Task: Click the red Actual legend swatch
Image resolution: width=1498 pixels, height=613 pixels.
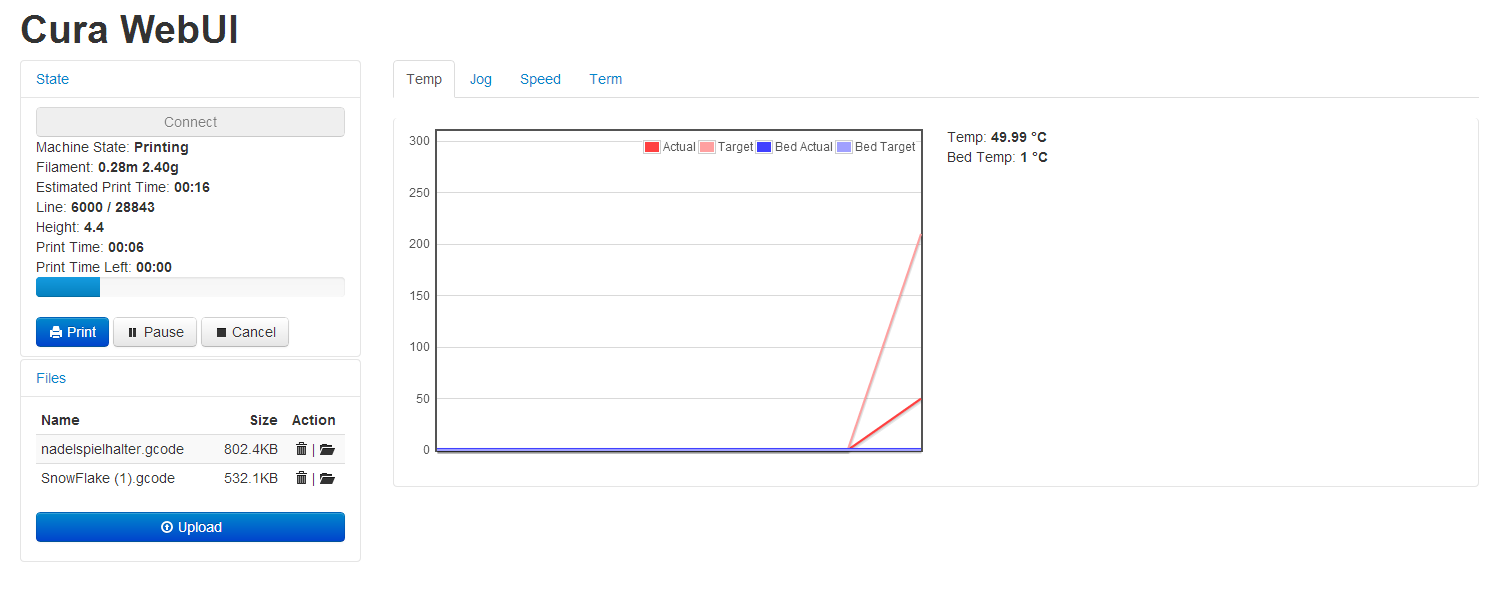Action: point(652,147)
